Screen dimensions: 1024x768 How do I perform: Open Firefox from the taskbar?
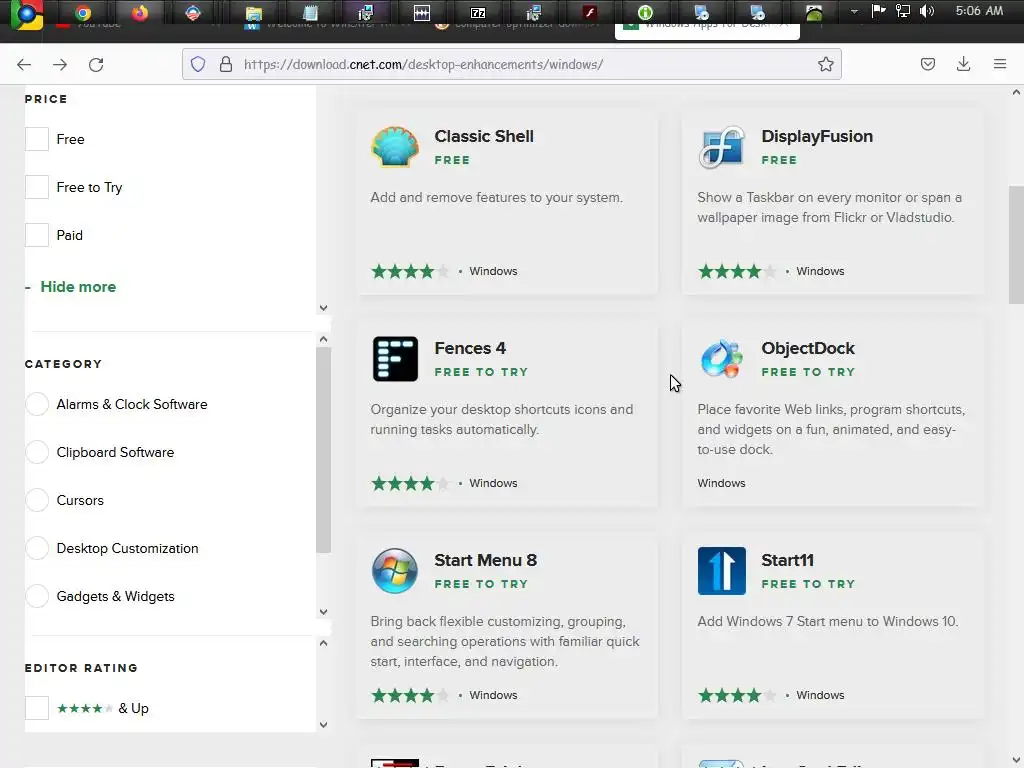pyautogui.click(x=140, y=12)
